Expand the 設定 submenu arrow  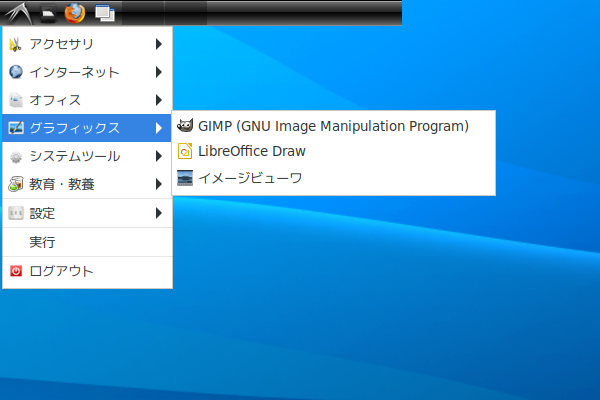coord(159,213)
